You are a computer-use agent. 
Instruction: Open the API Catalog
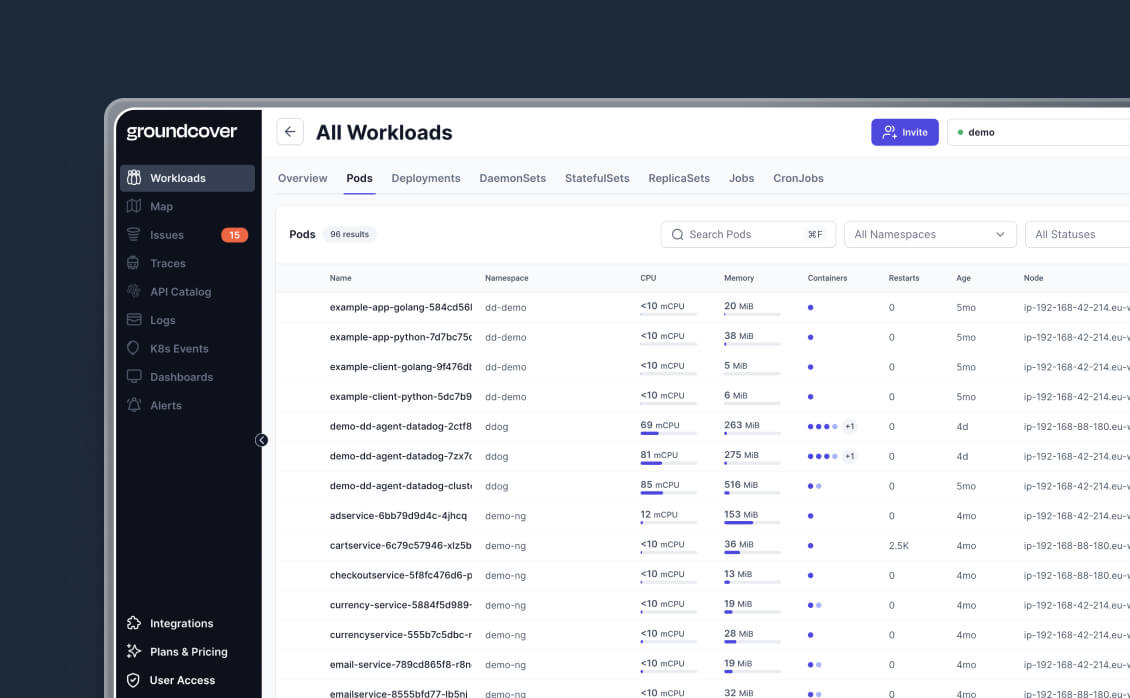click(x=135, y=291)
